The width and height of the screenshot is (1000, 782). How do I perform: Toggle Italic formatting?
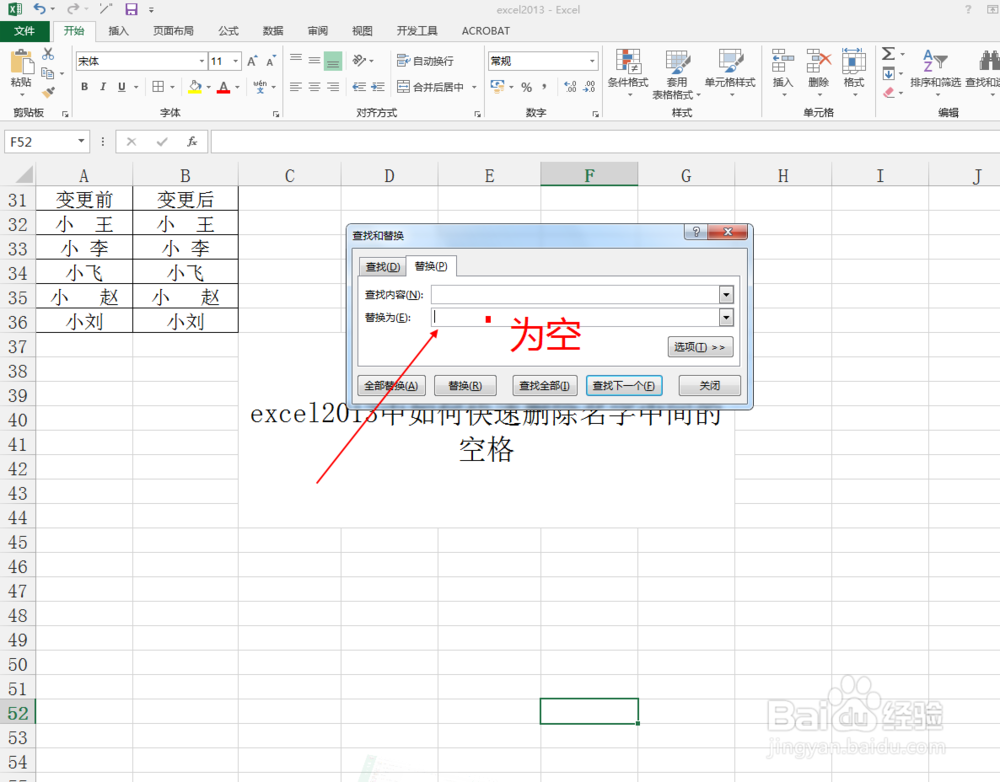pyautogui.click(x=103, y=87)
